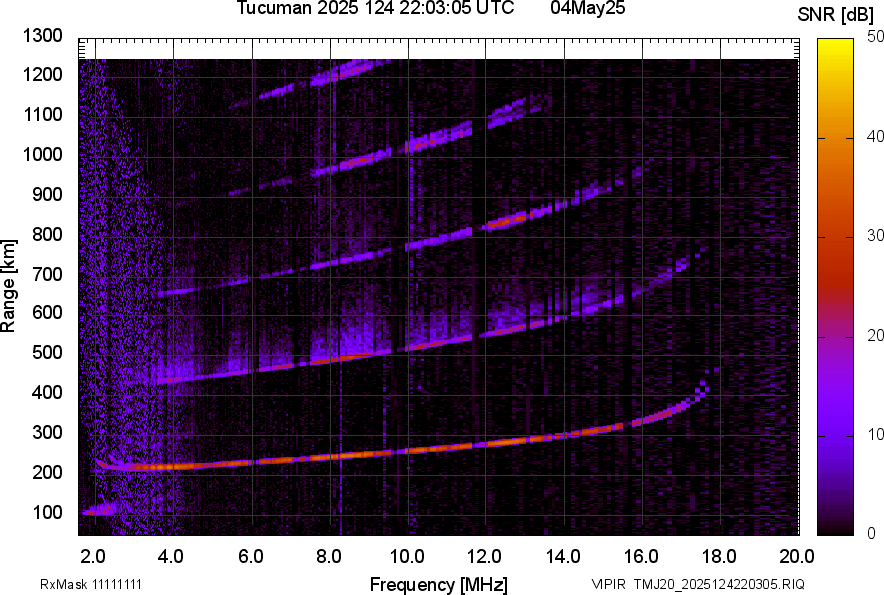884x595 pixels.
Task: Click the second-hop trace near 8 MHz, 490 km
Action: pos(330,360)
